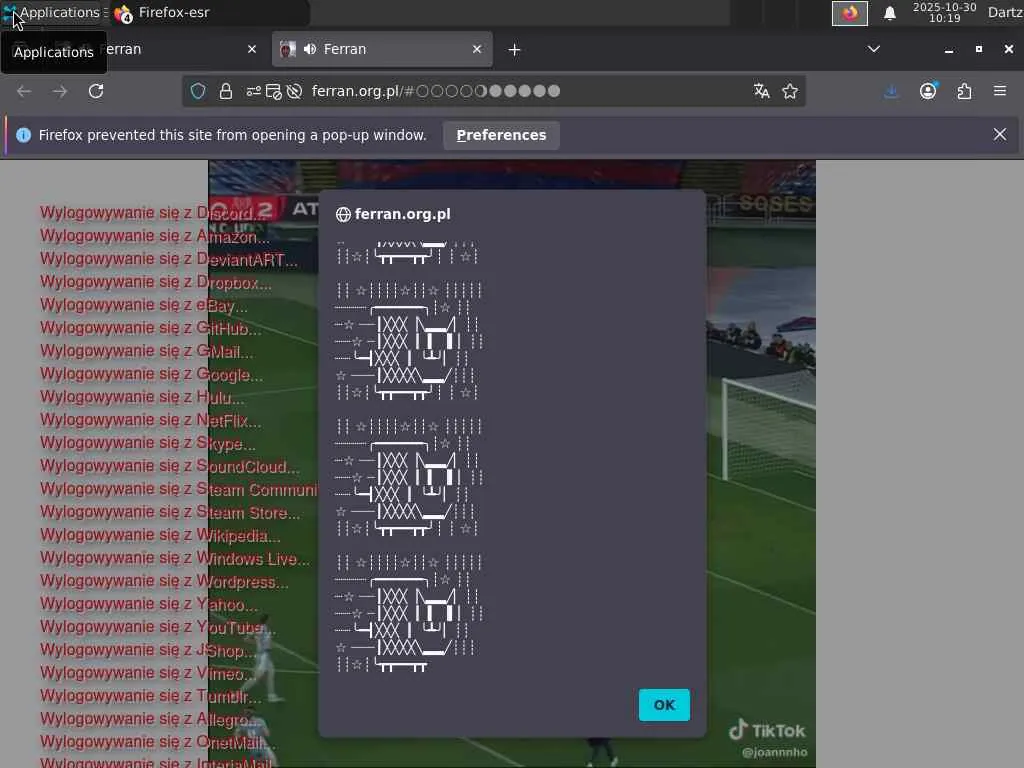
Task: Click 'Wylogowywanie się z Windows Live...' text
Action: pyautogui.click(x=175, y=558)
